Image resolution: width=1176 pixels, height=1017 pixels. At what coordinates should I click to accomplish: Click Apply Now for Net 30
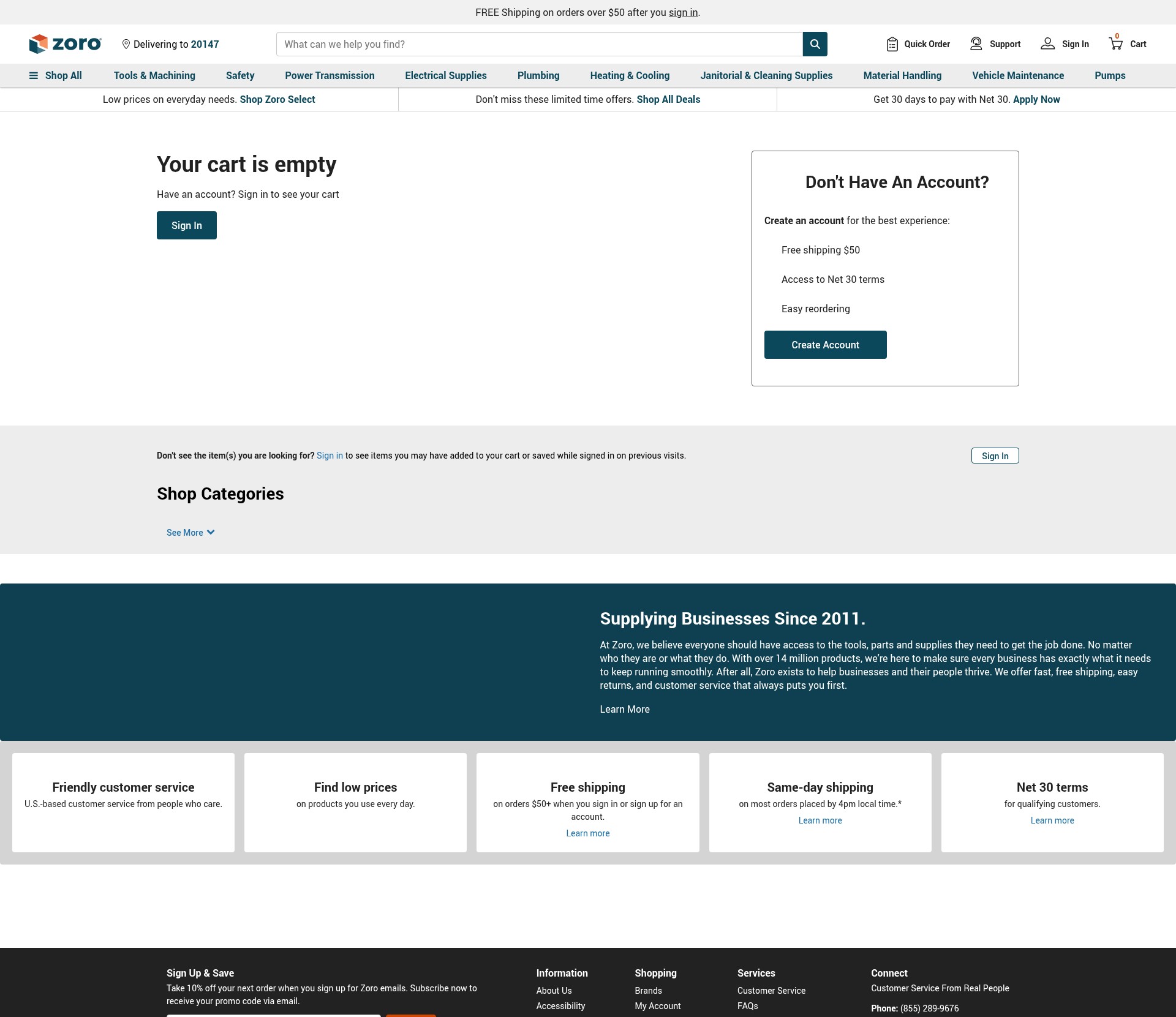point(1036,99)
